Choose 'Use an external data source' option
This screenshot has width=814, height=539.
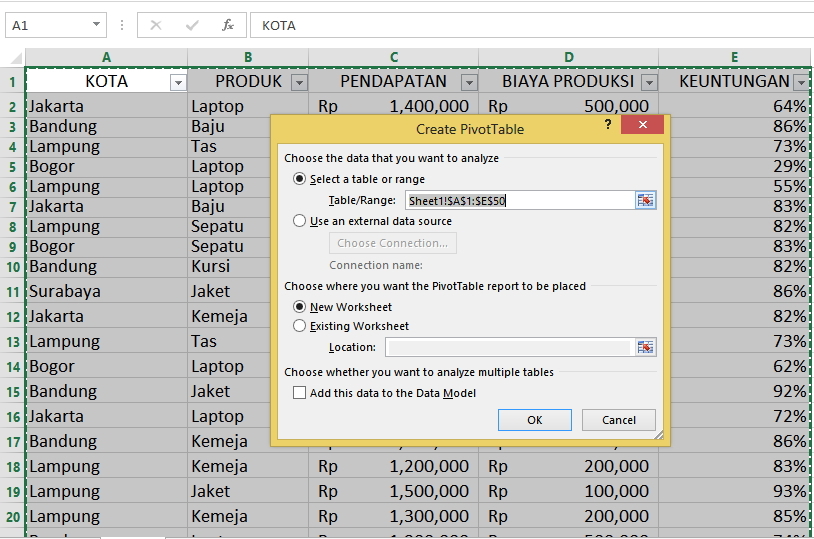coord(300,221)
